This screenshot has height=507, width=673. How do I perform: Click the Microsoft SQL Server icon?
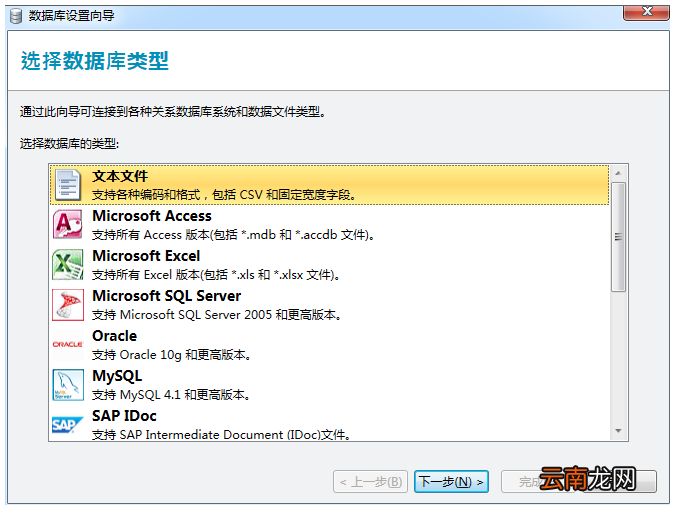68,305
